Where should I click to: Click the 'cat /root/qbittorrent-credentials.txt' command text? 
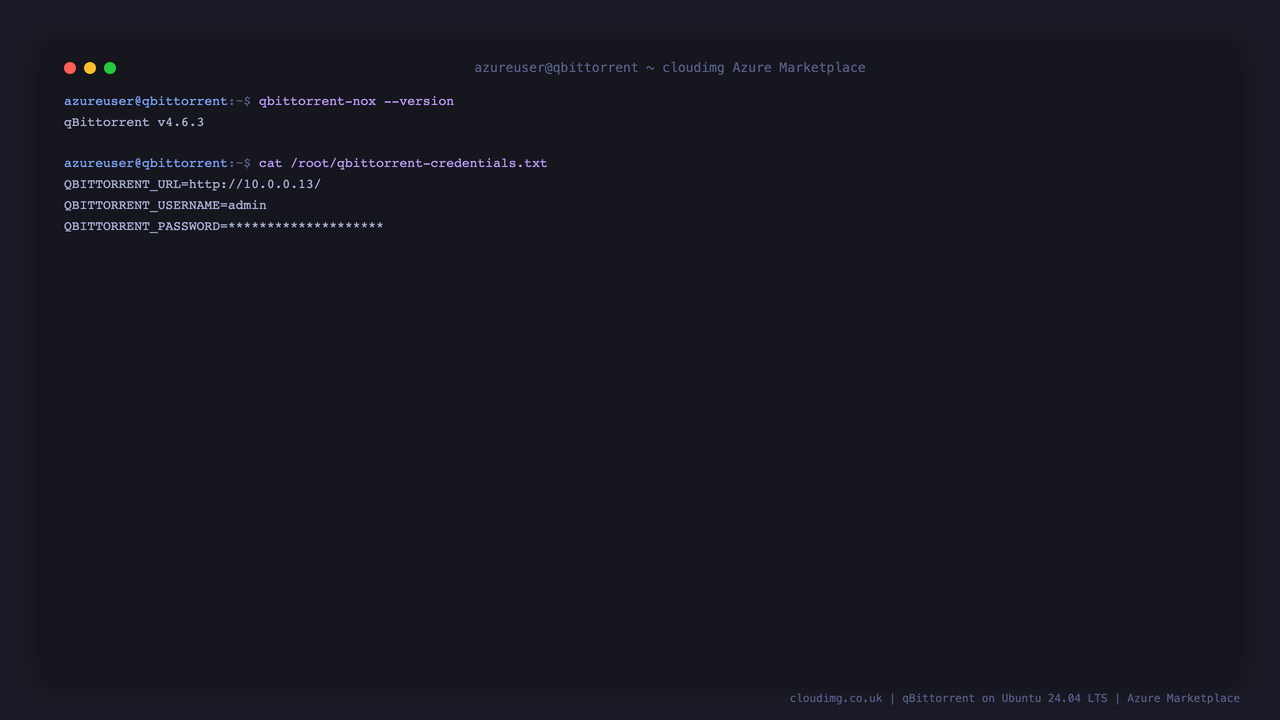[403, 163]
